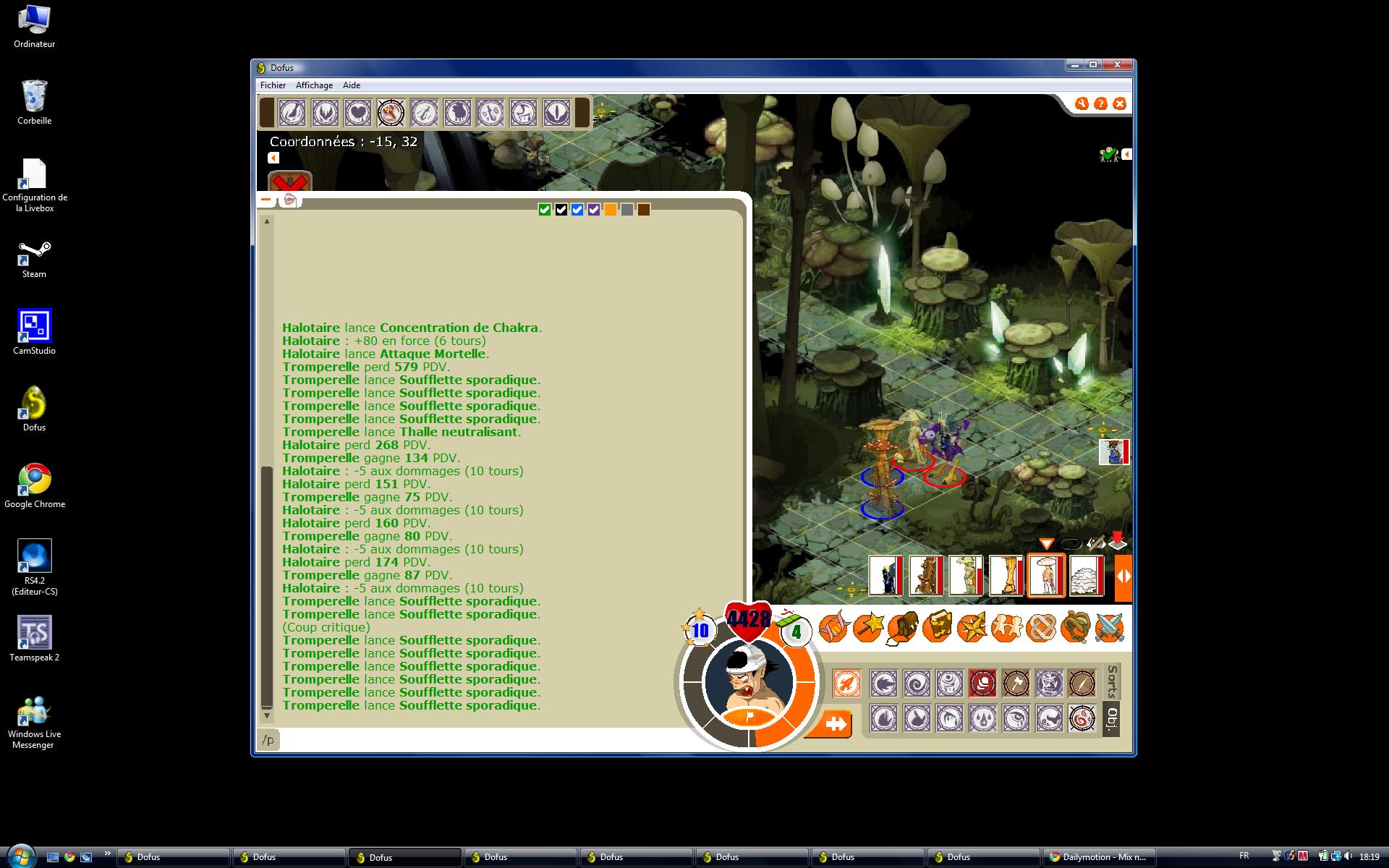
Task: Open the Inventory (brown backpack icon)
Action: click(901, 627)
